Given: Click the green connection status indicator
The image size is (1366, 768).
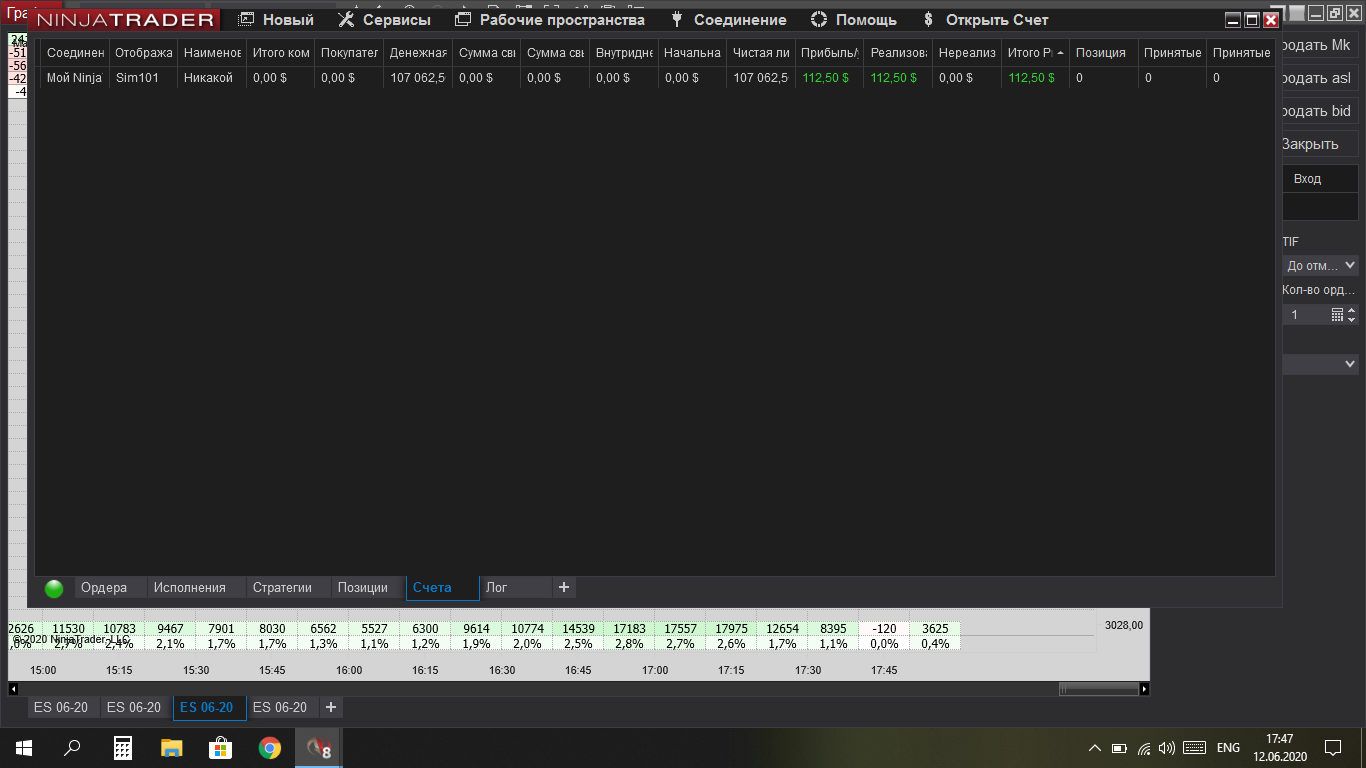Looking at the screenshot, I should 54,588.
